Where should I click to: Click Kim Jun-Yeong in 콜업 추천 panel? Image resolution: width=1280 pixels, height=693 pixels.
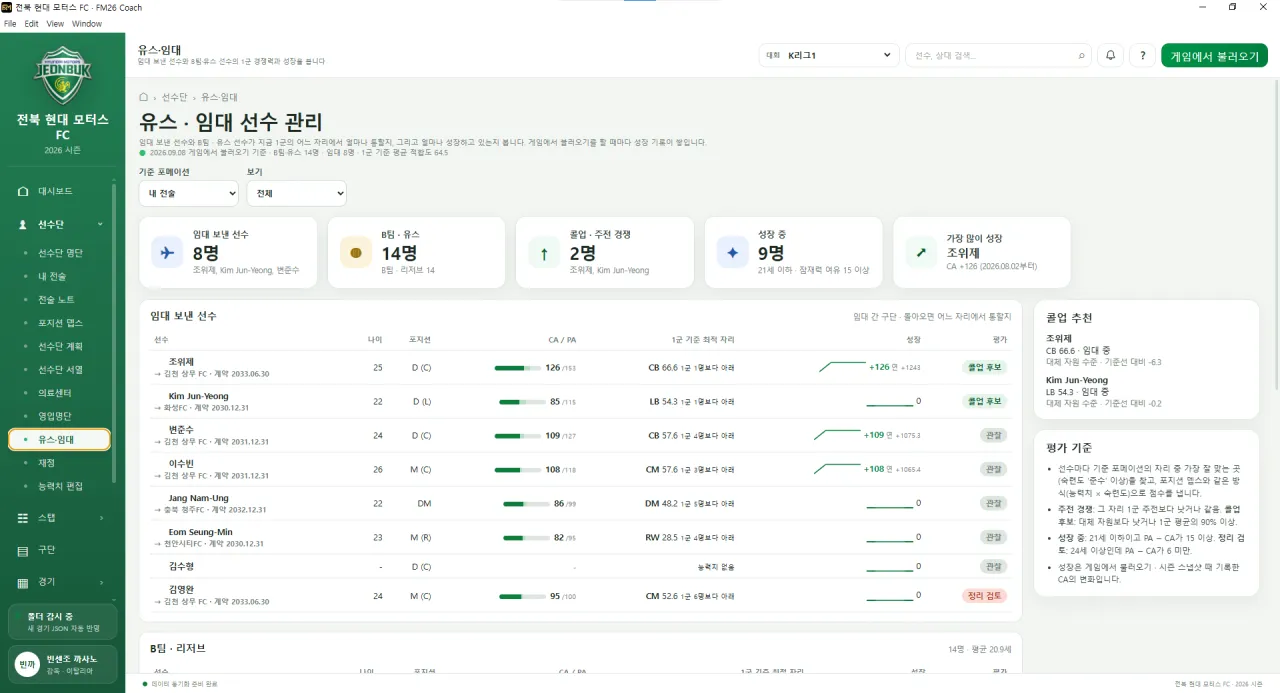(x=1077, y=381)
